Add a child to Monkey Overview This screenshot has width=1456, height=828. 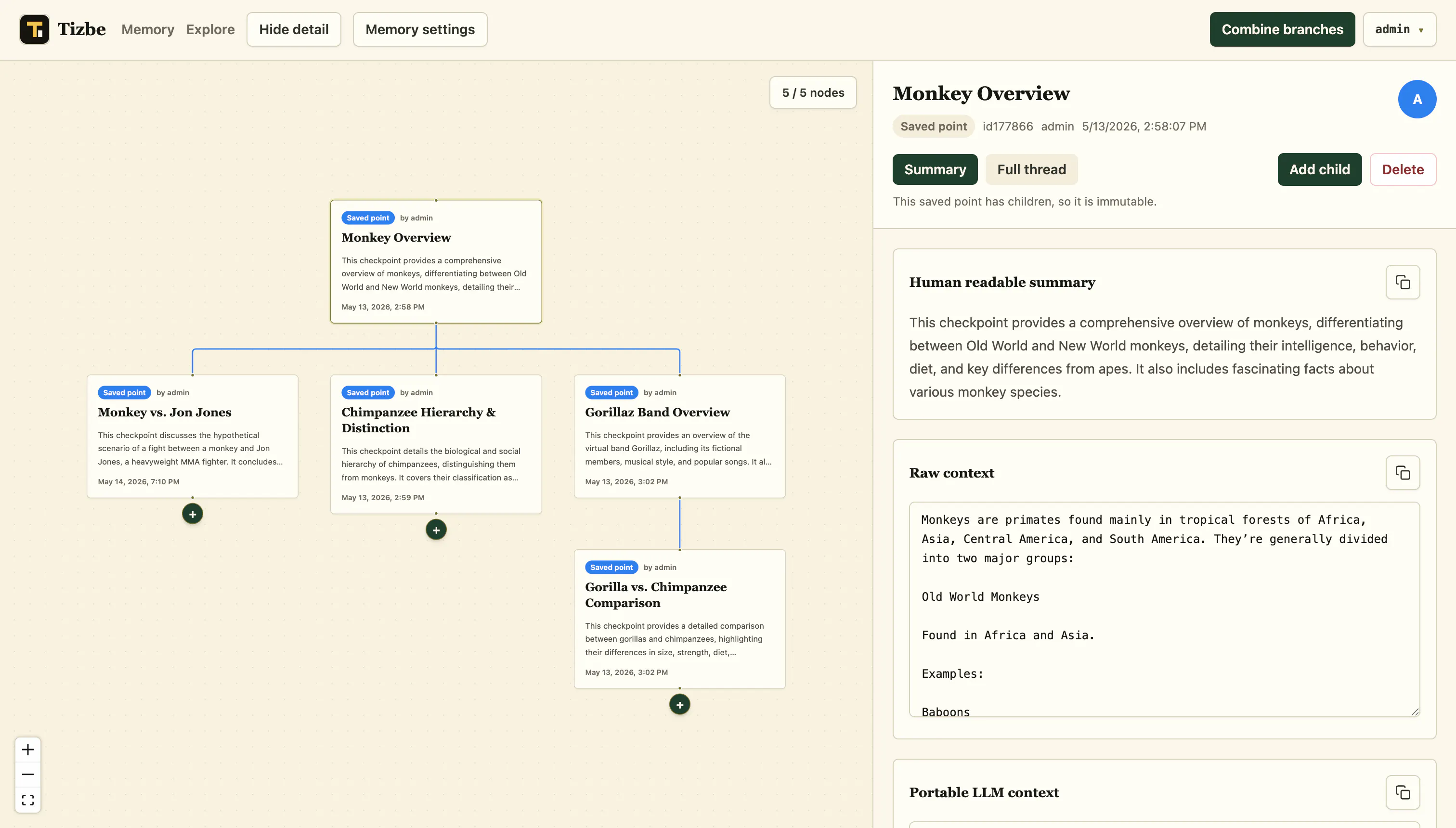[x=1319, y=169]
